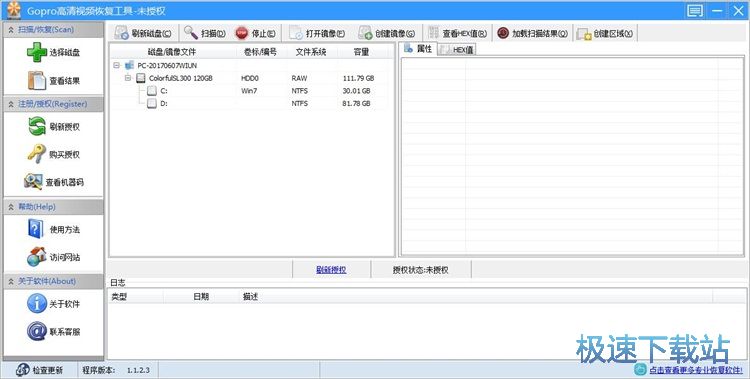This screenshot has height=379, width=750.
Task: Click the 授权状态:未授权 status text
Action: (x=420, y=270)
